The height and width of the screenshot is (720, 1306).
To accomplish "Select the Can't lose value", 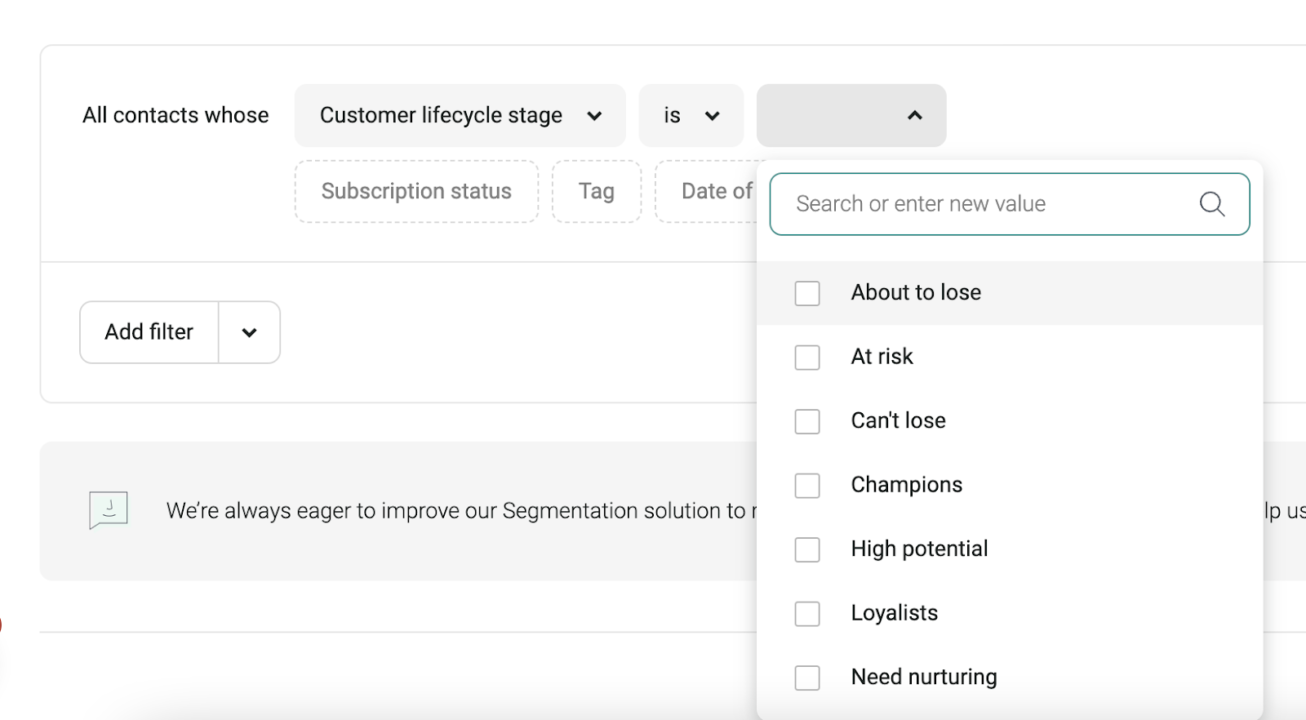I will click(807, 421).
